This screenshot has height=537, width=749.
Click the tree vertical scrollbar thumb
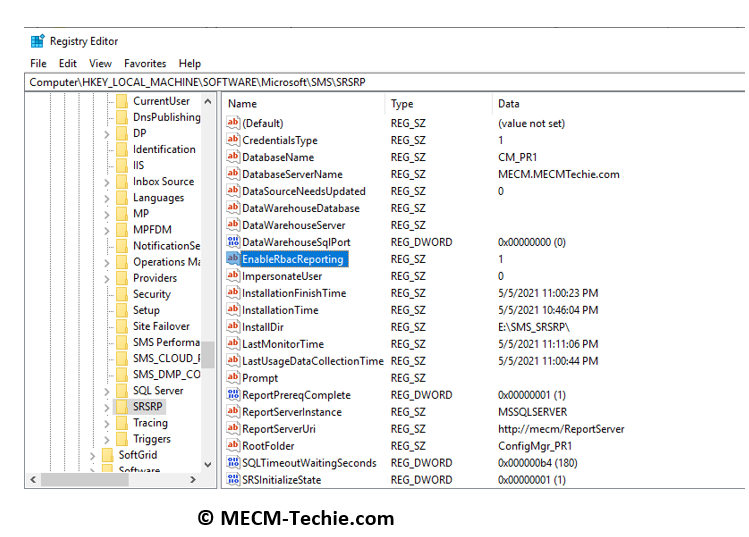(208, 355)
